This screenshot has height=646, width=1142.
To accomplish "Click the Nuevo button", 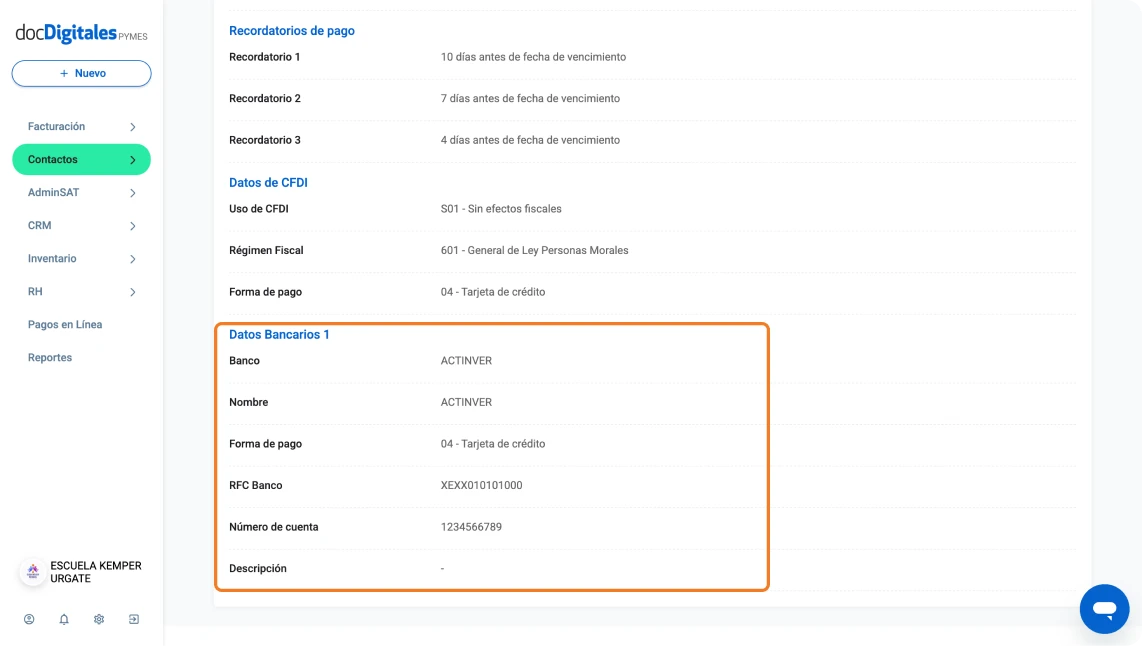I will click(x=82, y=74).
